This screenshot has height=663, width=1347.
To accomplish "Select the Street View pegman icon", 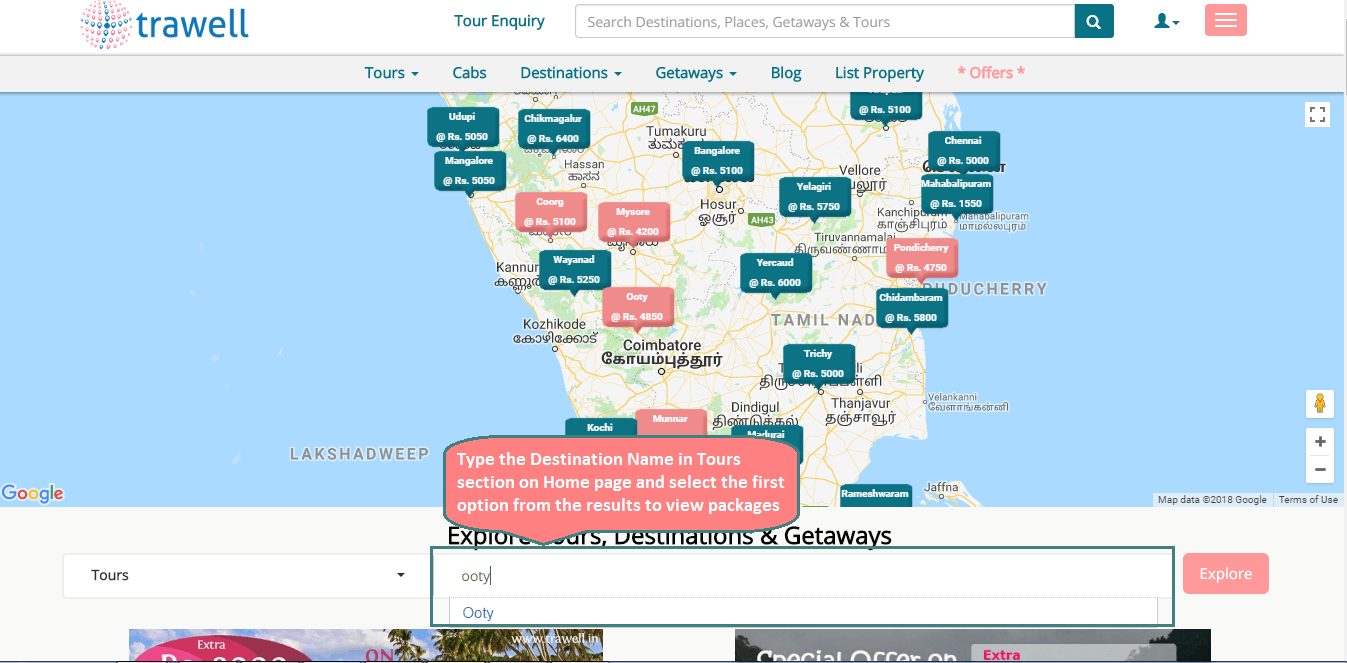I will [1320, 404].
